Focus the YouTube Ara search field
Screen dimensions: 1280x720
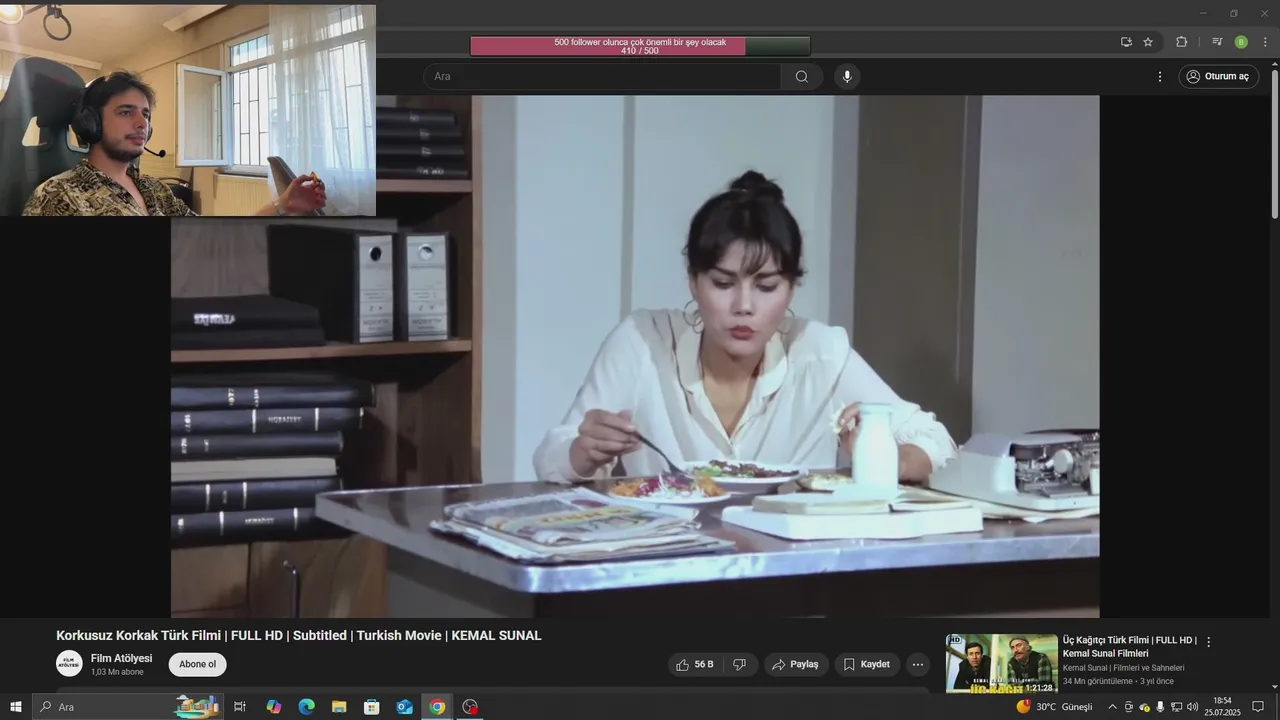(602, 77)
